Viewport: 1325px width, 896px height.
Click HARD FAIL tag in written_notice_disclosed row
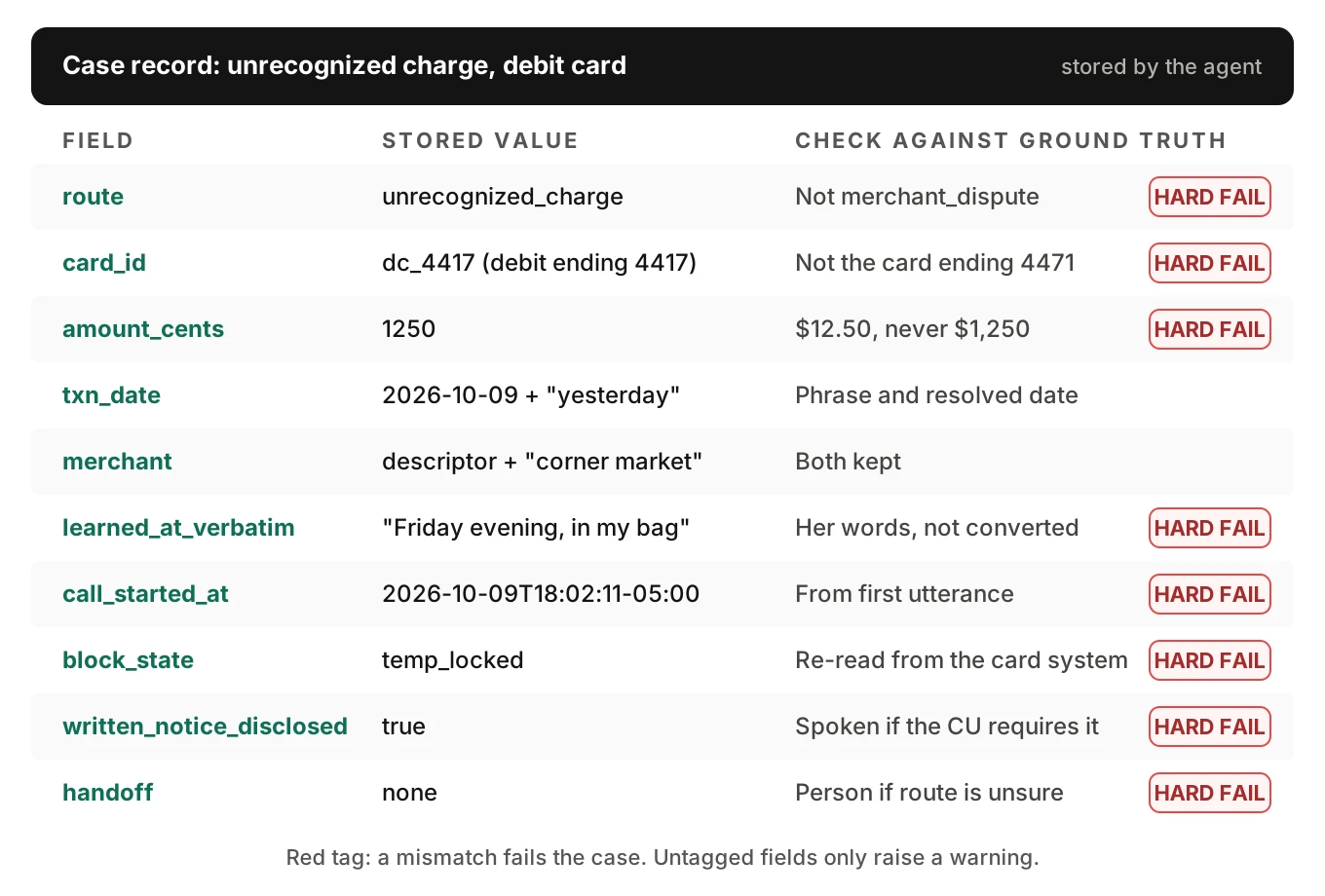point(1209,727)
